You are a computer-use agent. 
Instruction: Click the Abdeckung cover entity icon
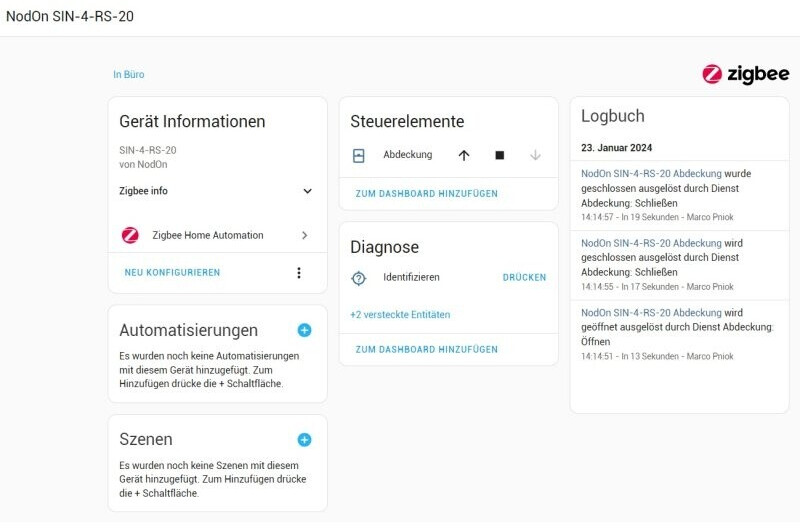(360, 155)
